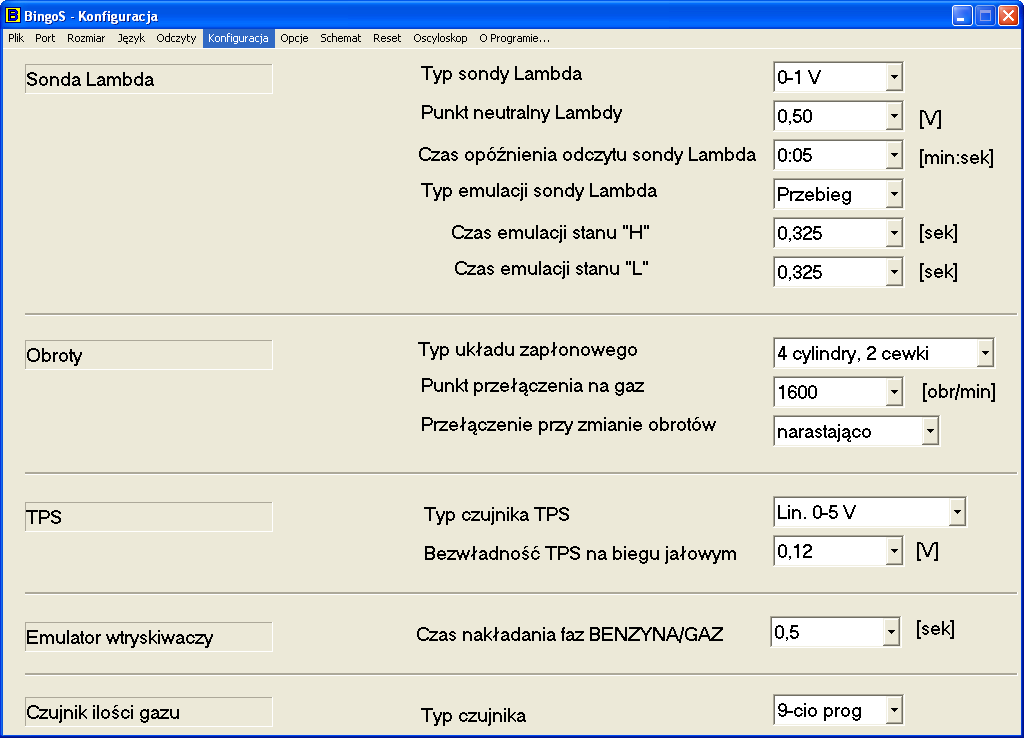The width and height of the screenshot is (1024, 738).
Task: Click the "Typ sondy Lambda" label
Action: pyautogui.click(x=501, y=74)
